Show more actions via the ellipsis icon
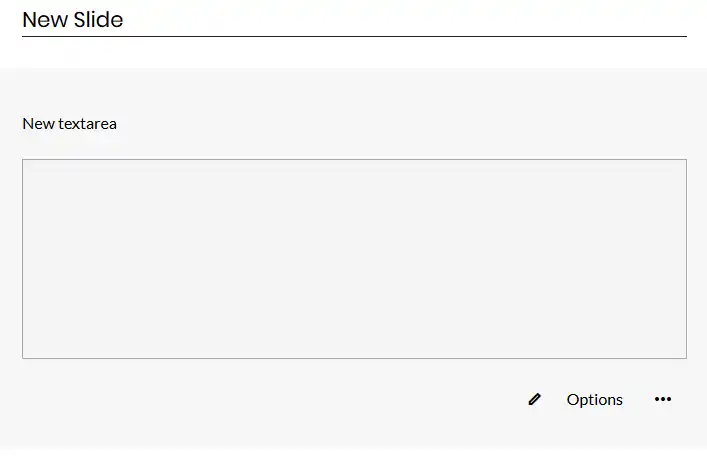The image size is (707, 456). [x=663, y=399]
